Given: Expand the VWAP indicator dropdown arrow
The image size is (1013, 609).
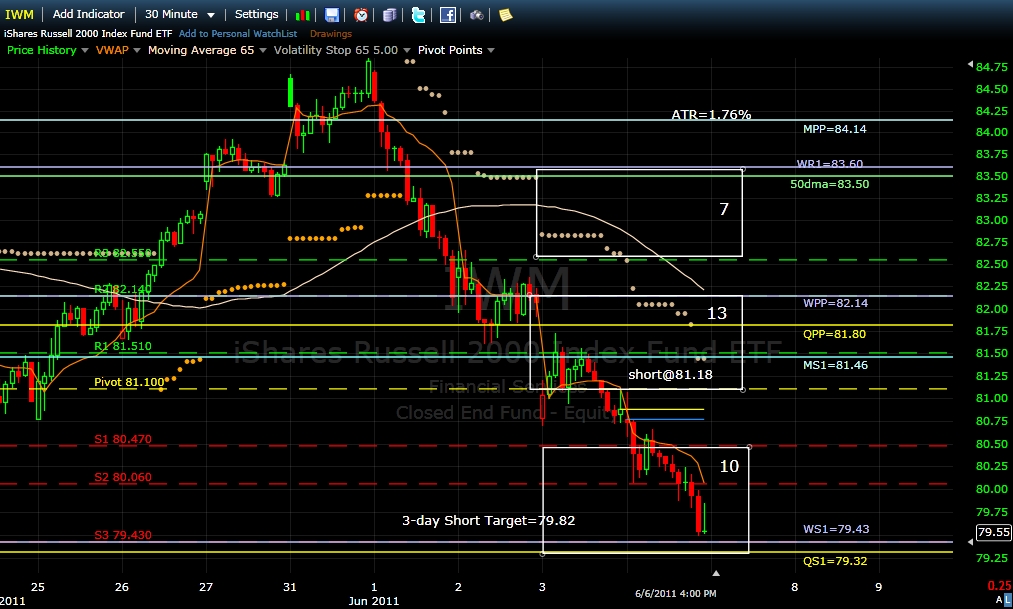Looking at the screenshot, I should click(x=136, y=50).
